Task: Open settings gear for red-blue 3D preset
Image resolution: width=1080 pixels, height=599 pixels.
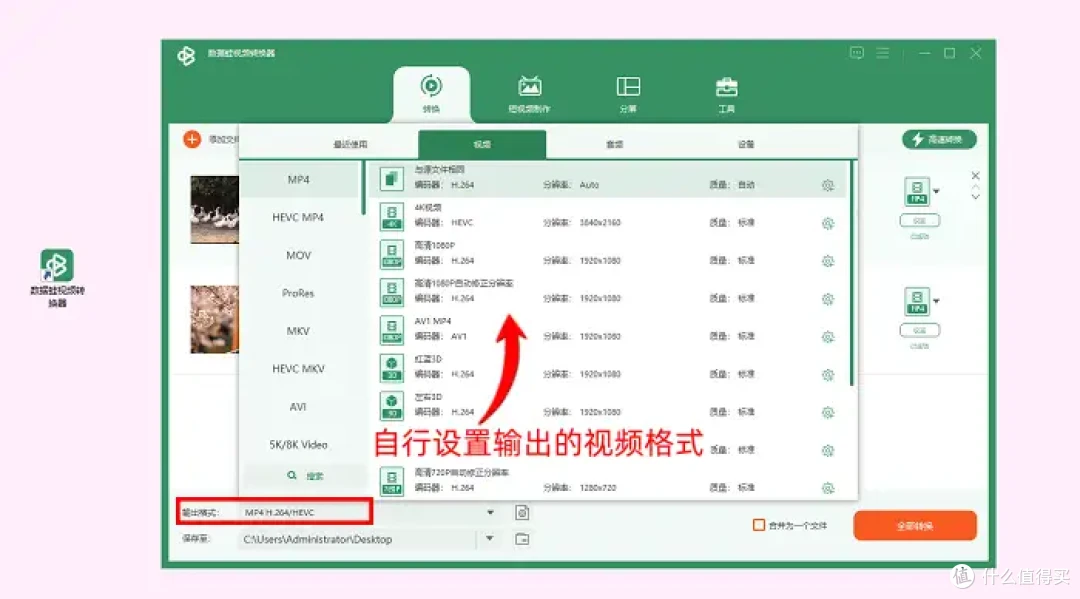Action: (x=828, y=375)
